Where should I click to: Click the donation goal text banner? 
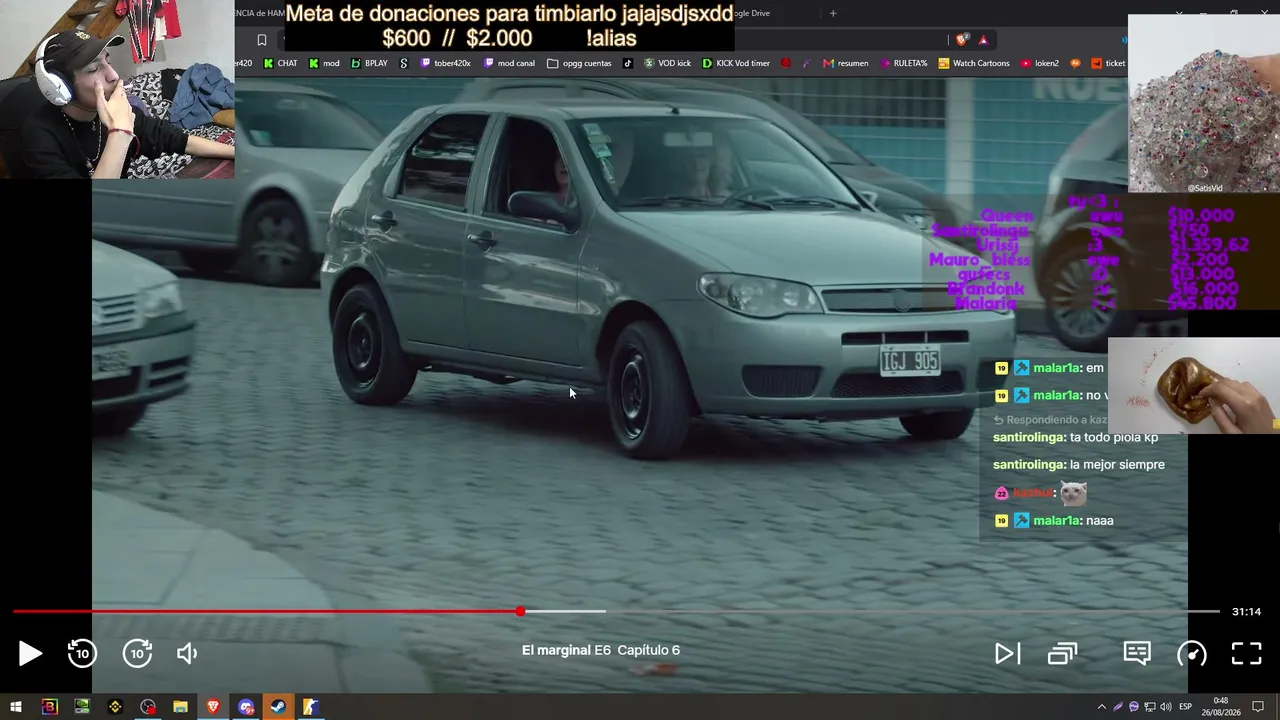coord(509,26)
